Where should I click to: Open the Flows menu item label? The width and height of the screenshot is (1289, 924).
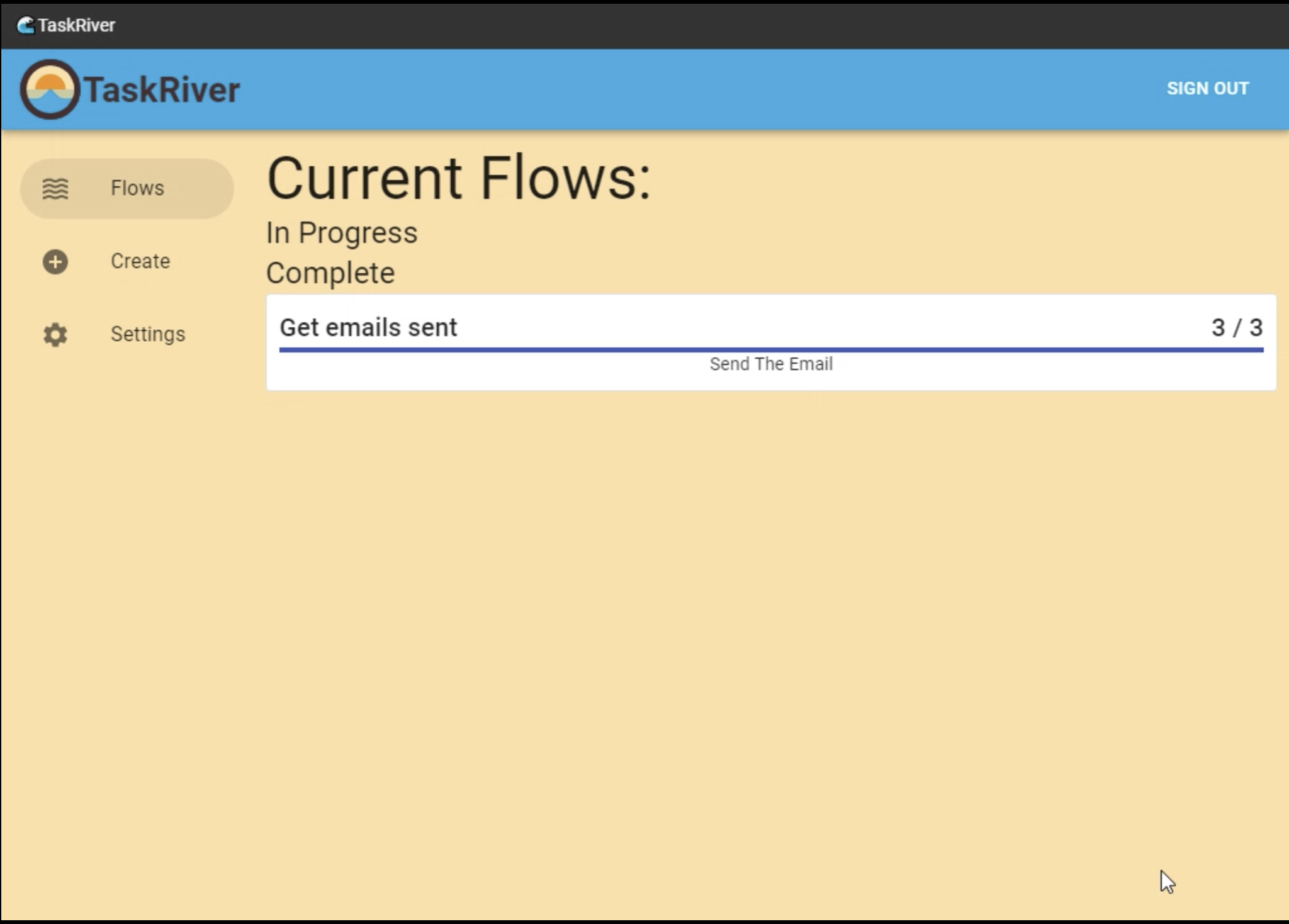click(137, 188)
